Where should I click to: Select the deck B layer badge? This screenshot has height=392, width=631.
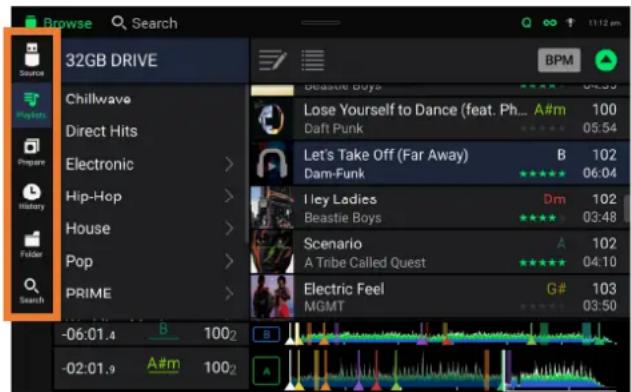(266, 334)
